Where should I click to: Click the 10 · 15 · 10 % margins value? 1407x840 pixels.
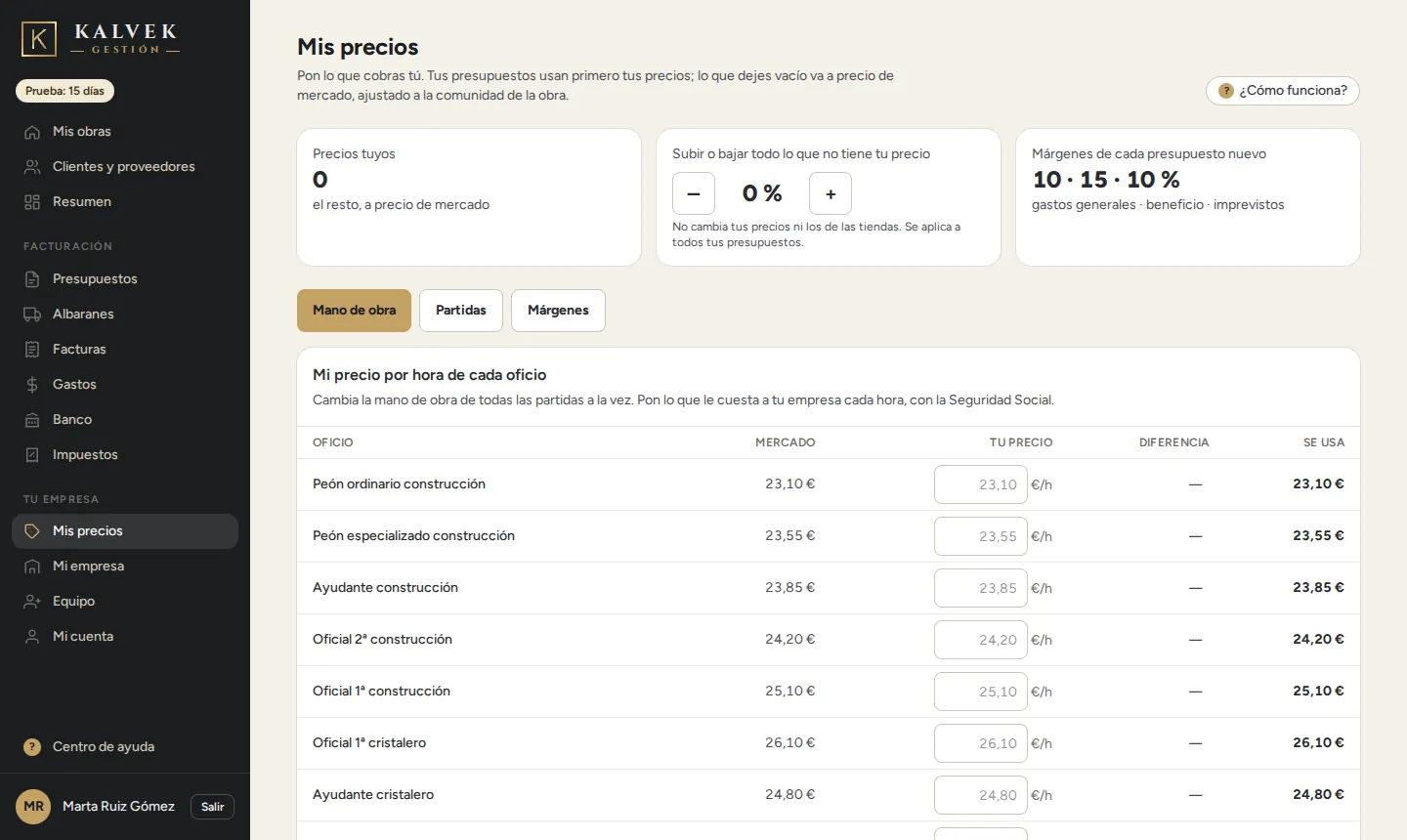tap(1106, 180)
